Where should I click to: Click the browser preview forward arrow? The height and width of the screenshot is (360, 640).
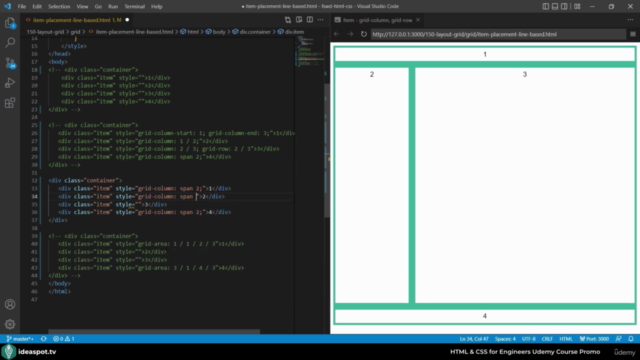coord(350,34)
